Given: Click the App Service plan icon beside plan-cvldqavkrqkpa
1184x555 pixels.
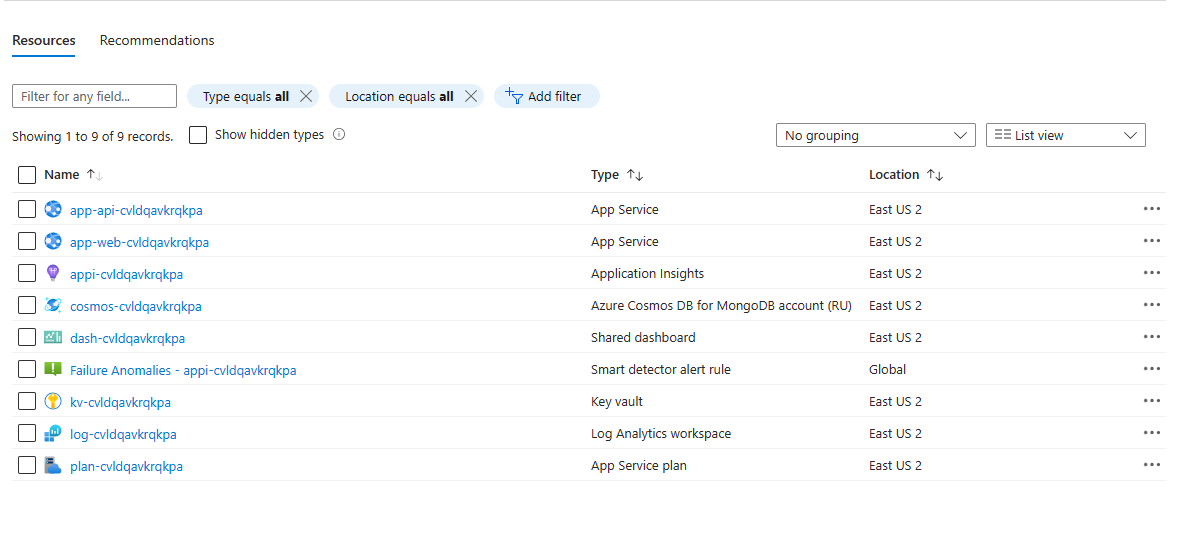Looking at the screenshot, I should click(x=53, y=465).
